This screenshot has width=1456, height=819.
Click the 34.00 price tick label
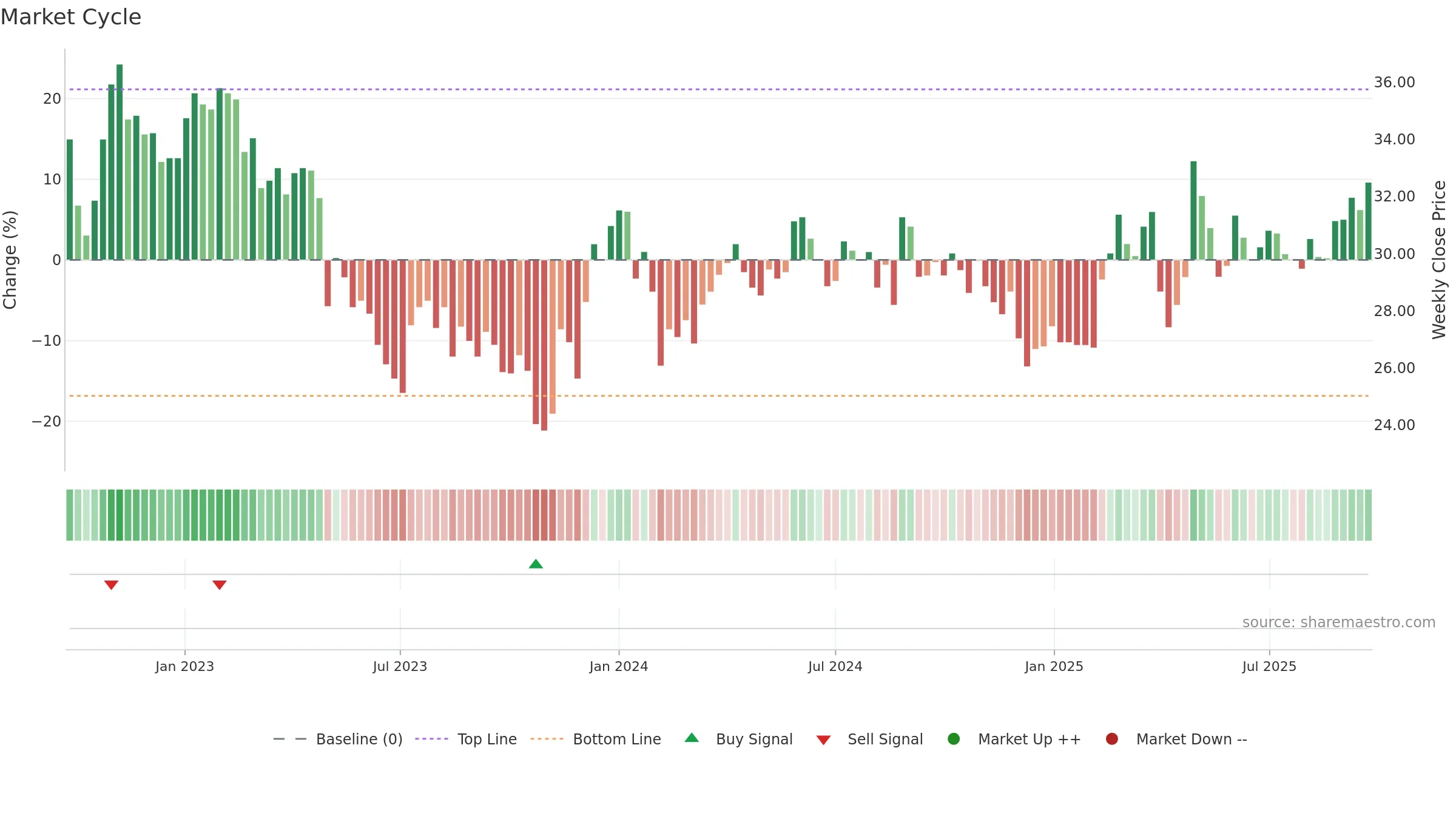[x=1394, y=140]
